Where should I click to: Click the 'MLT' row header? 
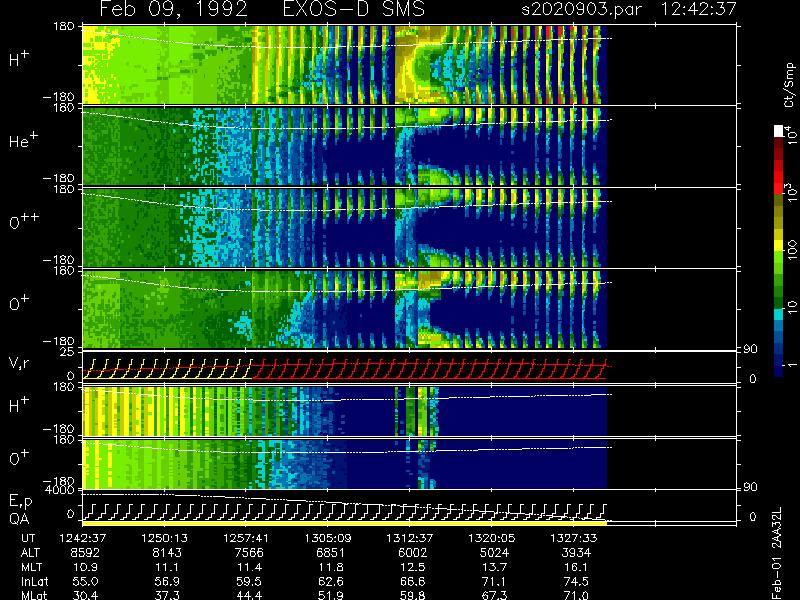pyautogui.click(x=31, y=567)
